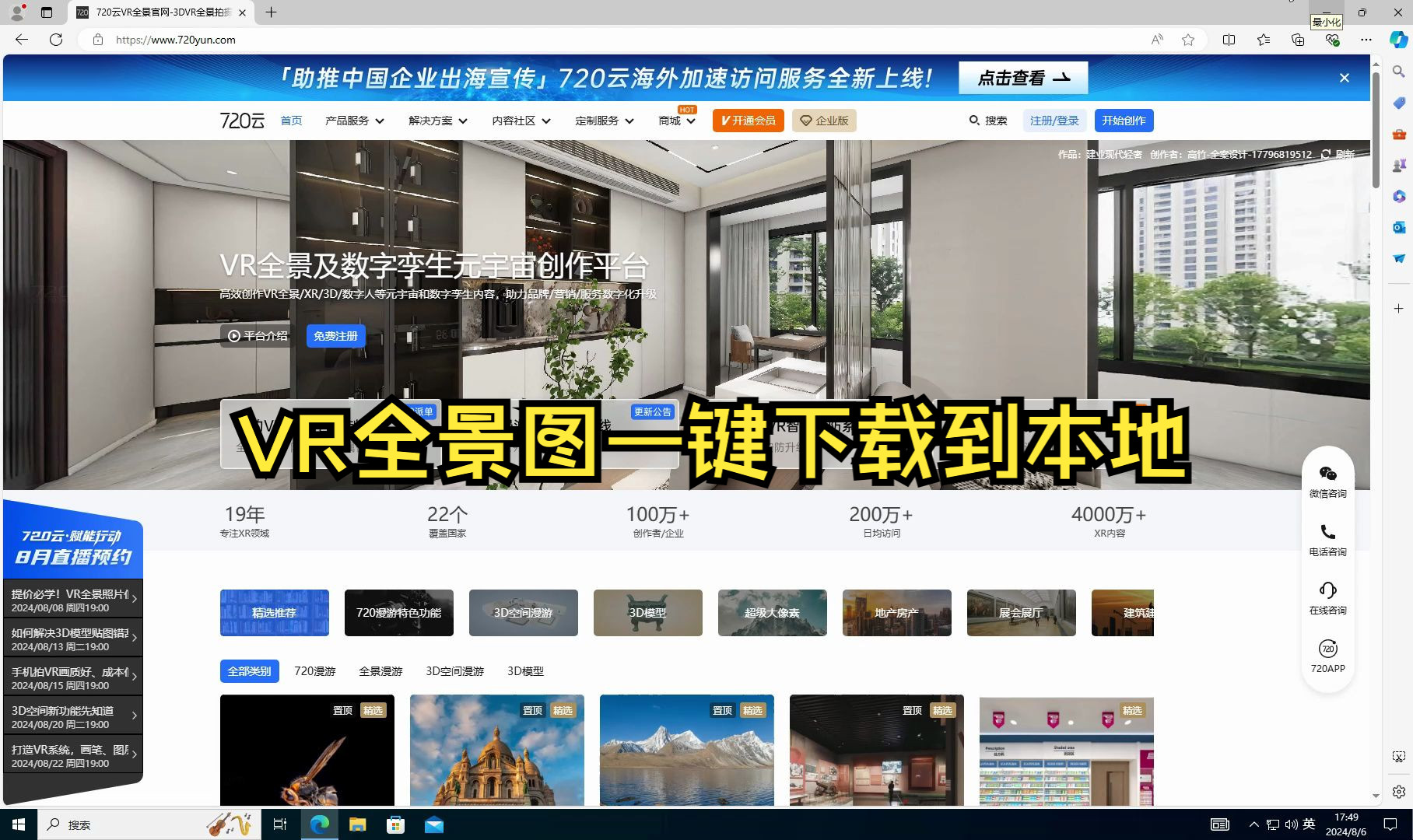Viewport: 1413px width, 840px height.
Task: Expand 定制服务 dropdown menu
Action: coord(605,121)
